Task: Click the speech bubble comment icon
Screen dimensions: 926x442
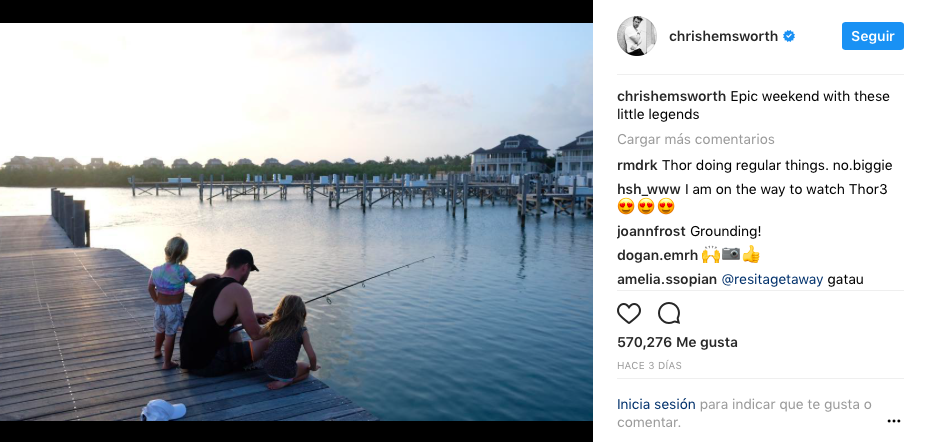Action: click(669, 313)
